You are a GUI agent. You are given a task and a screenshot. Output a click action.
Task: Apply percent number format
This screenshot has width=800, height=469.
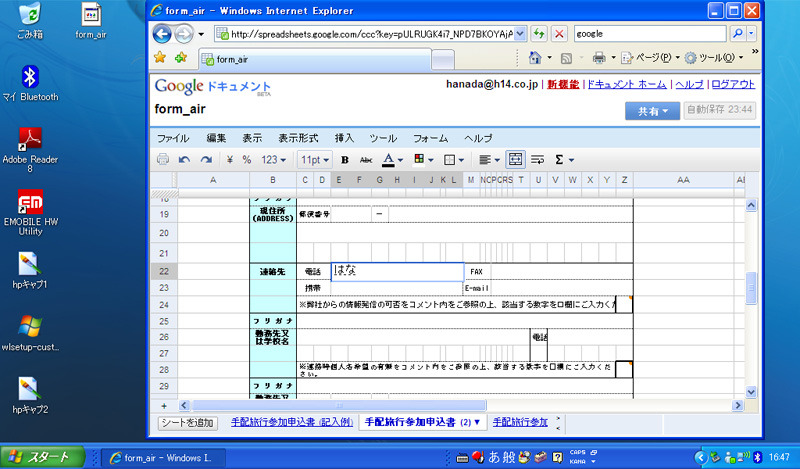[x=247, y=160]
